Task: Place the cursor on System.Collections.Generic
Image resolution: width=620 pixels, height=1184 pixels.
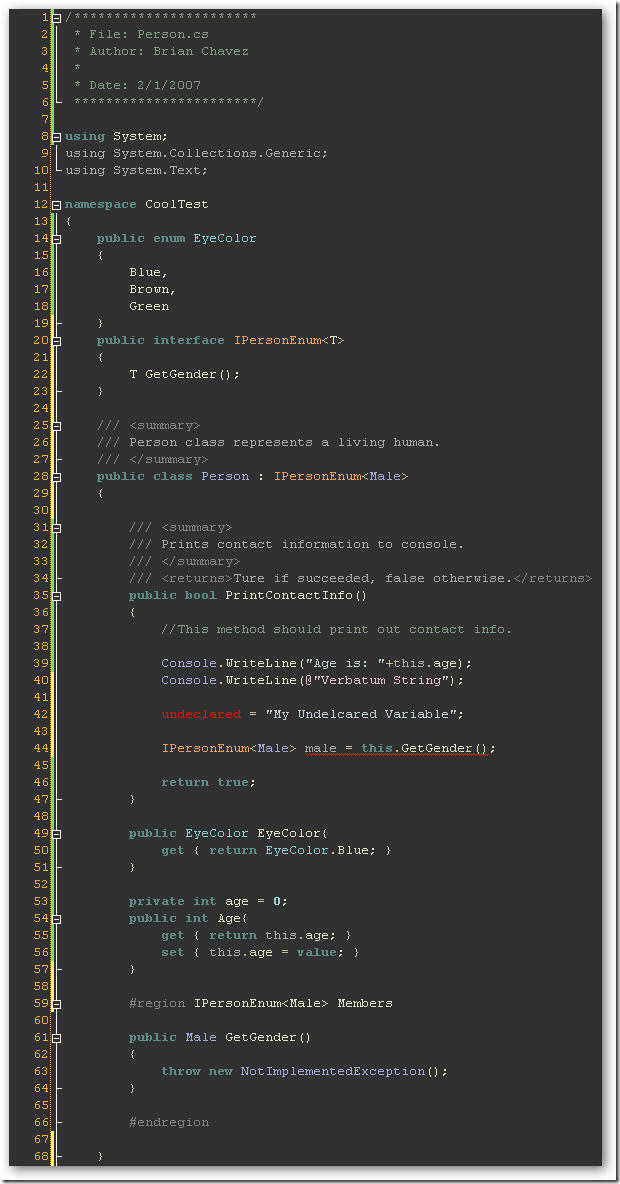Action: tap(219, 153)
